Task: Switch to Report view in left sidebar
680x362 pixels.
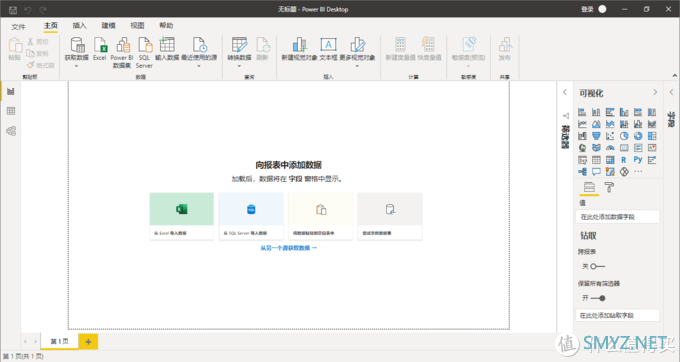Action: tap(11, 91)
